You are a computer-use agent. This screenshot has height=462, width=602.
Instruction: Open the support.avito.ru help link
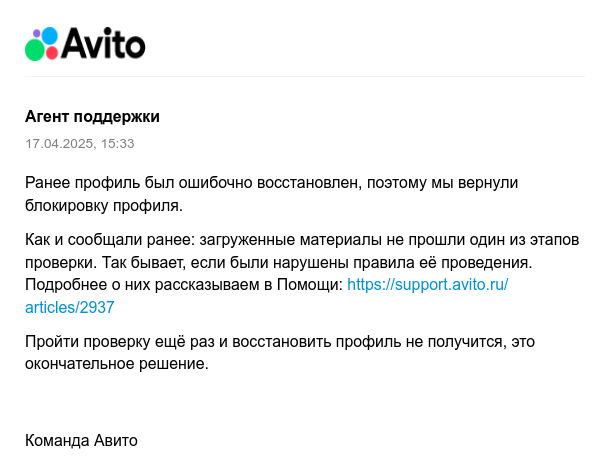(x=427, y=285)
